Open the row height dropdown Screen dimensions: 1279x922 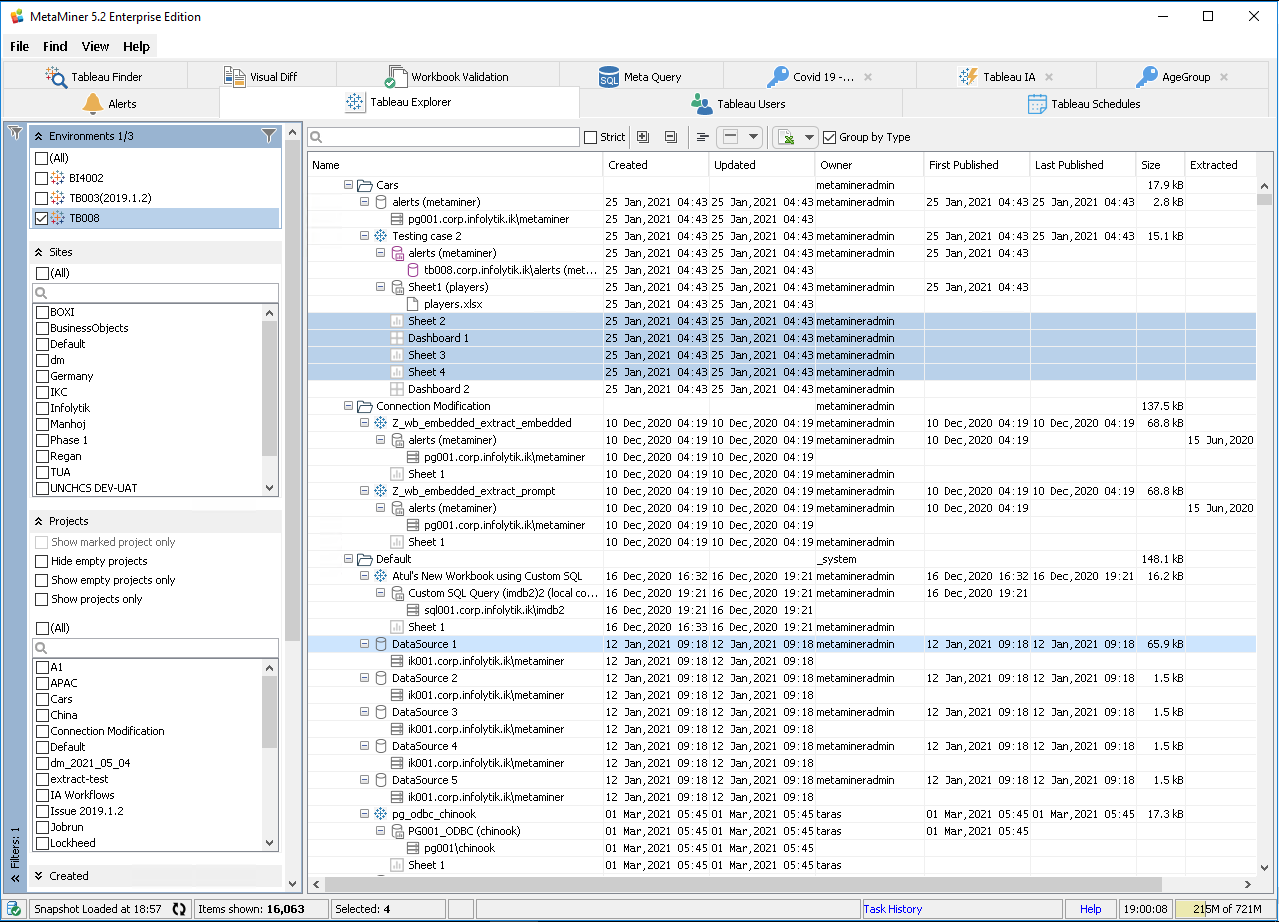754,137
